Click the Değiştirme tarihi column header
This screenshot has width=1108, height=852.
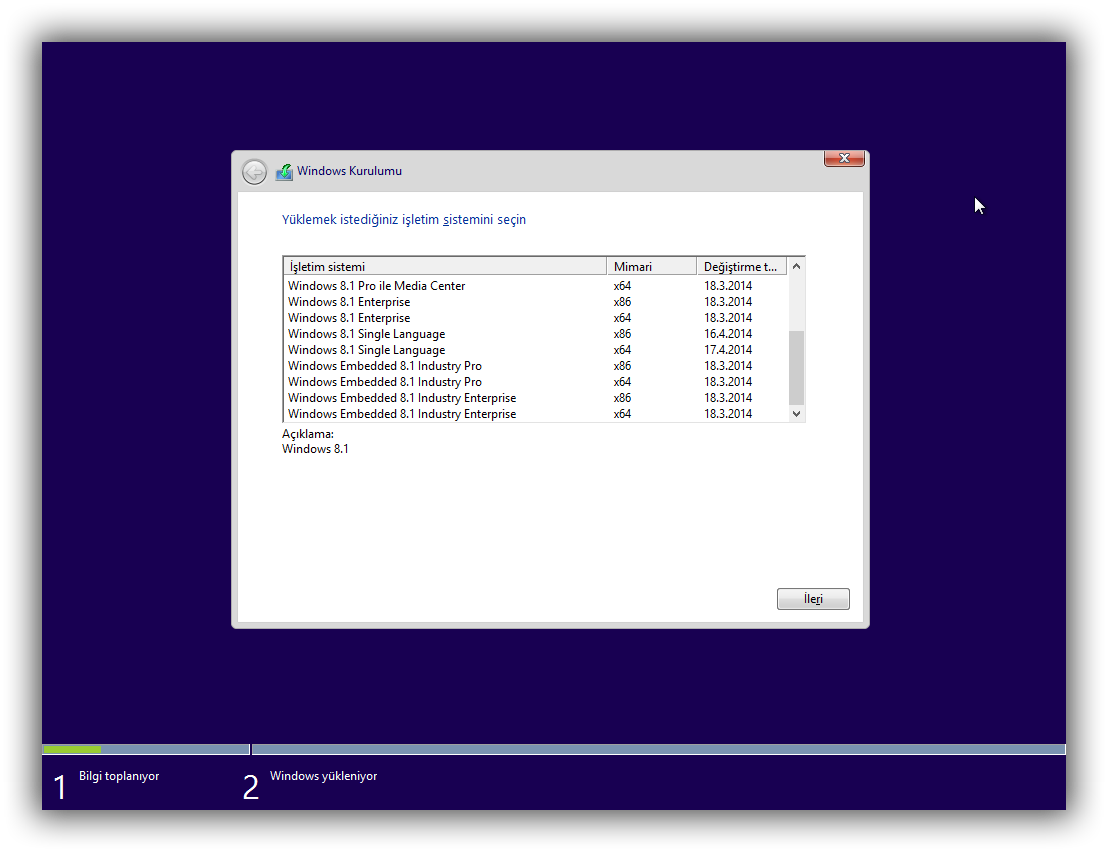[741, 266]
